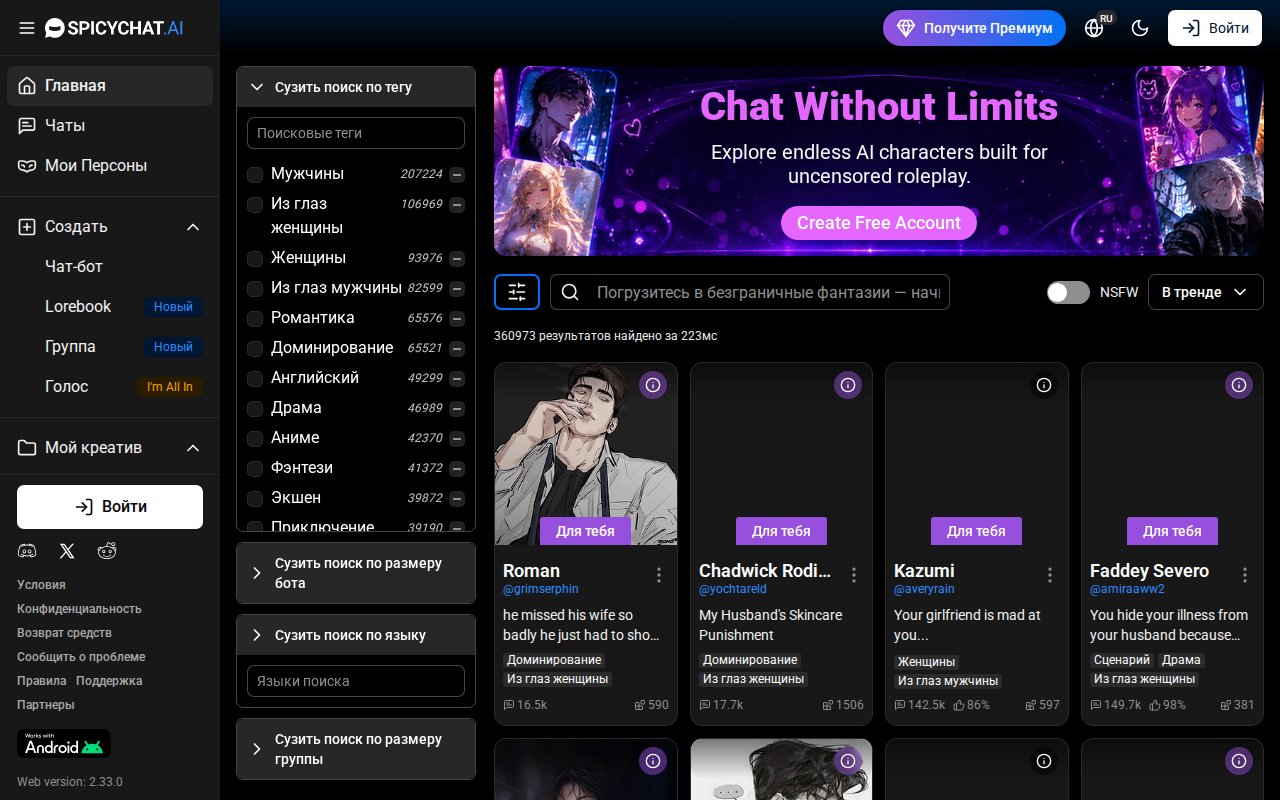Check the Женщины tag checkbox
Image resolution: width=1280 pixels, height=800 pixels.
(255, 259)
